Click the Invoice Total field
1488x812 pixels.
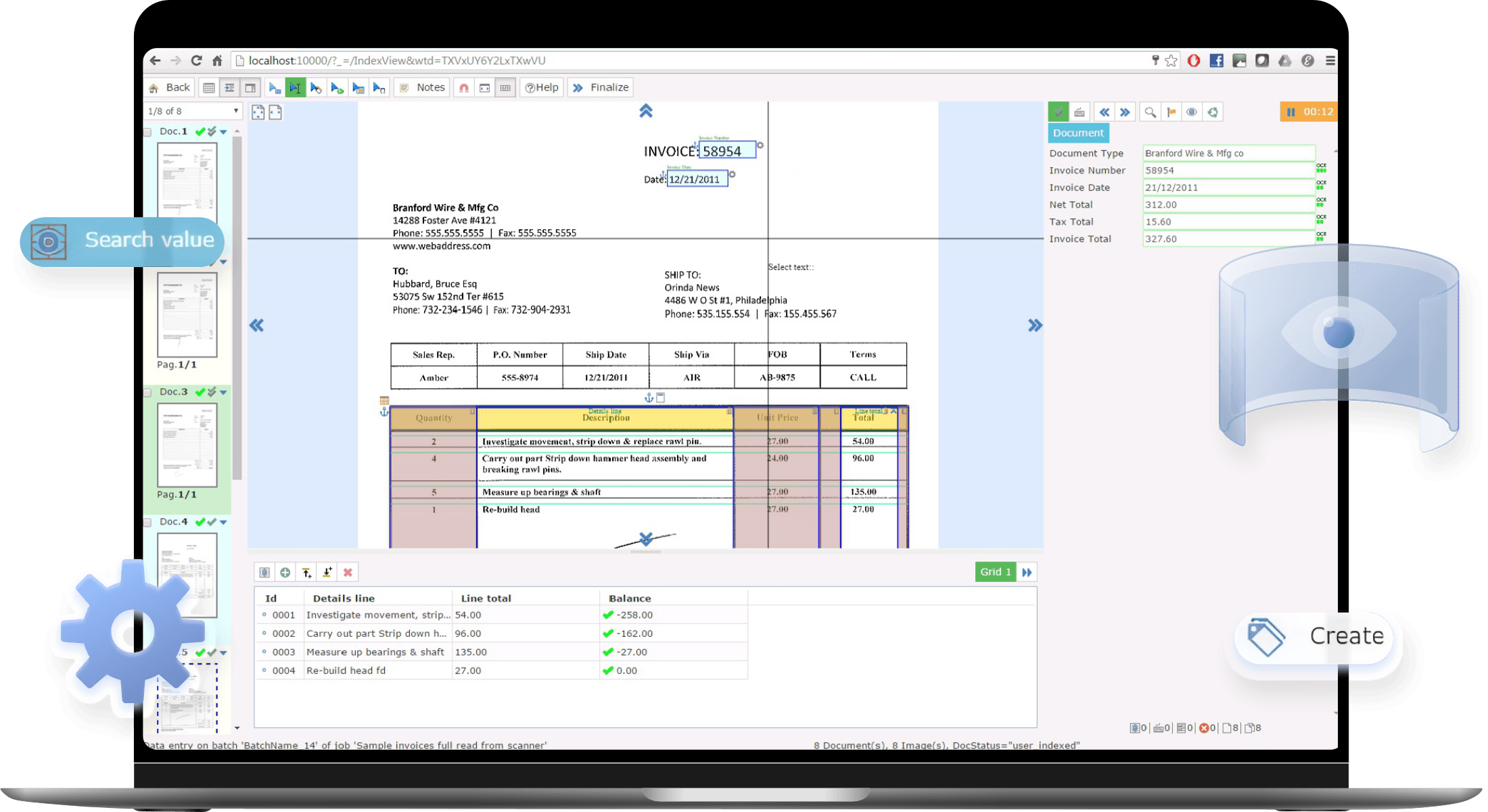pos(1228,239)
